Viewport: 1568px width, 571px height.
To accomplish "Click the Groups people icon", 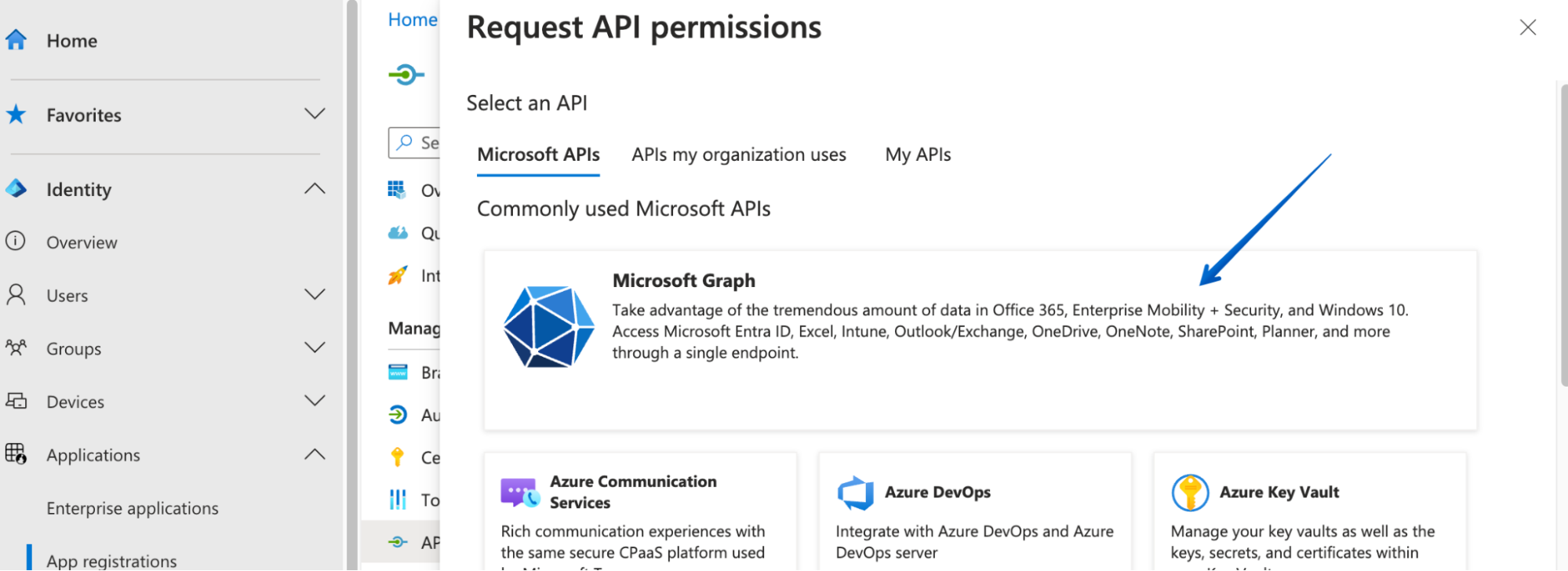I will coord(16,347).
